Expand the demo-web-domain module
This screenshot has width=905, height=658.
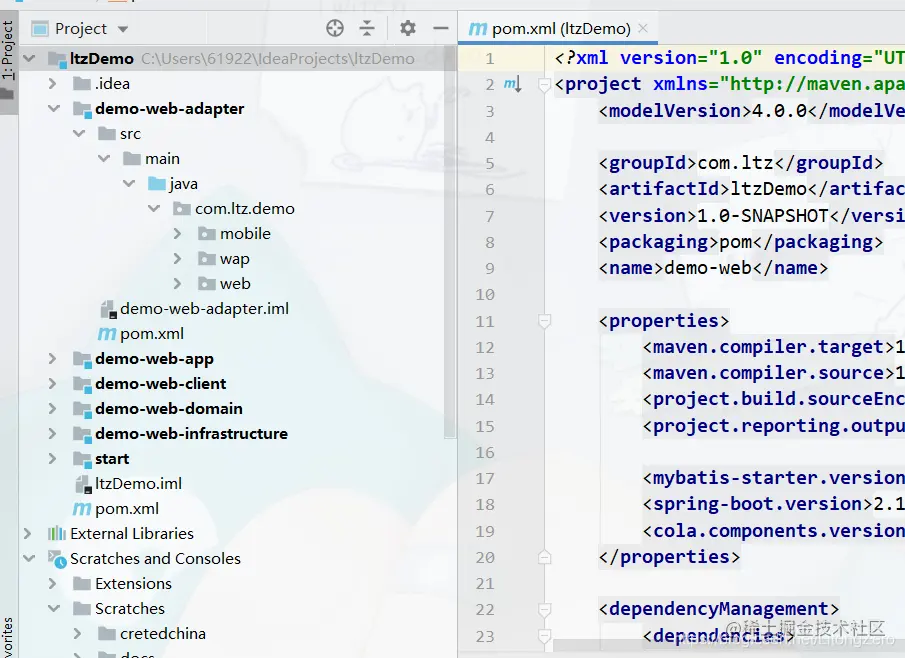coord(53,409)
